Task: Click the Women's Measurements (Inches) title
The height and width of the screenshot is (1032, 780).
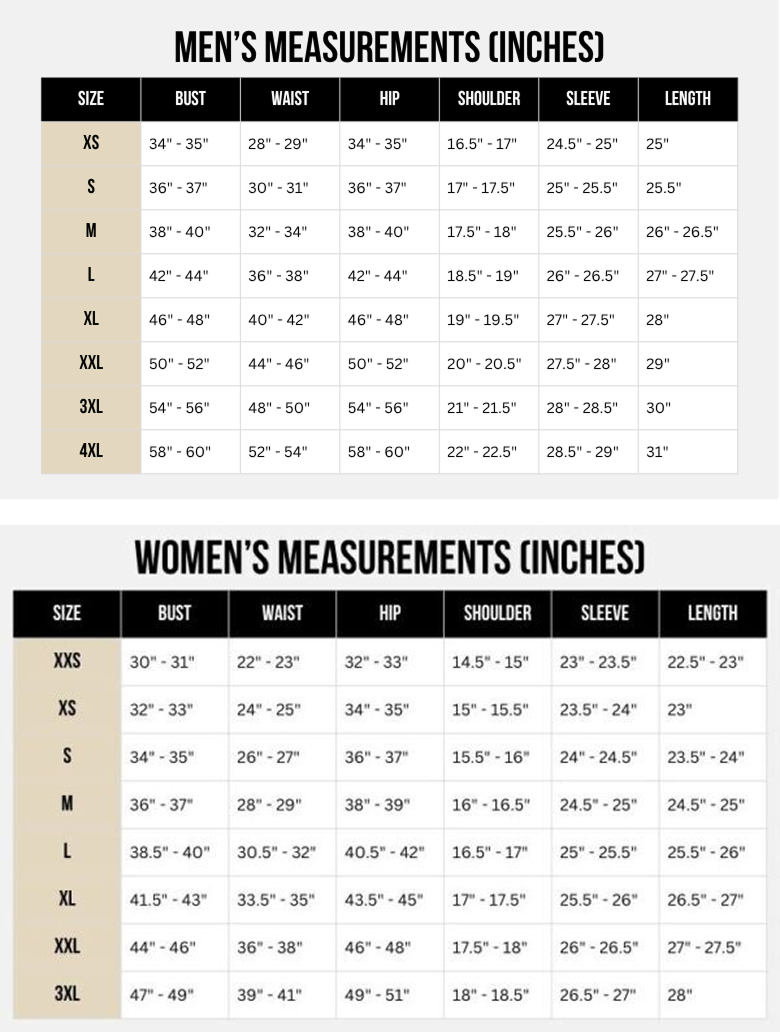Action: tap(389, 558)
